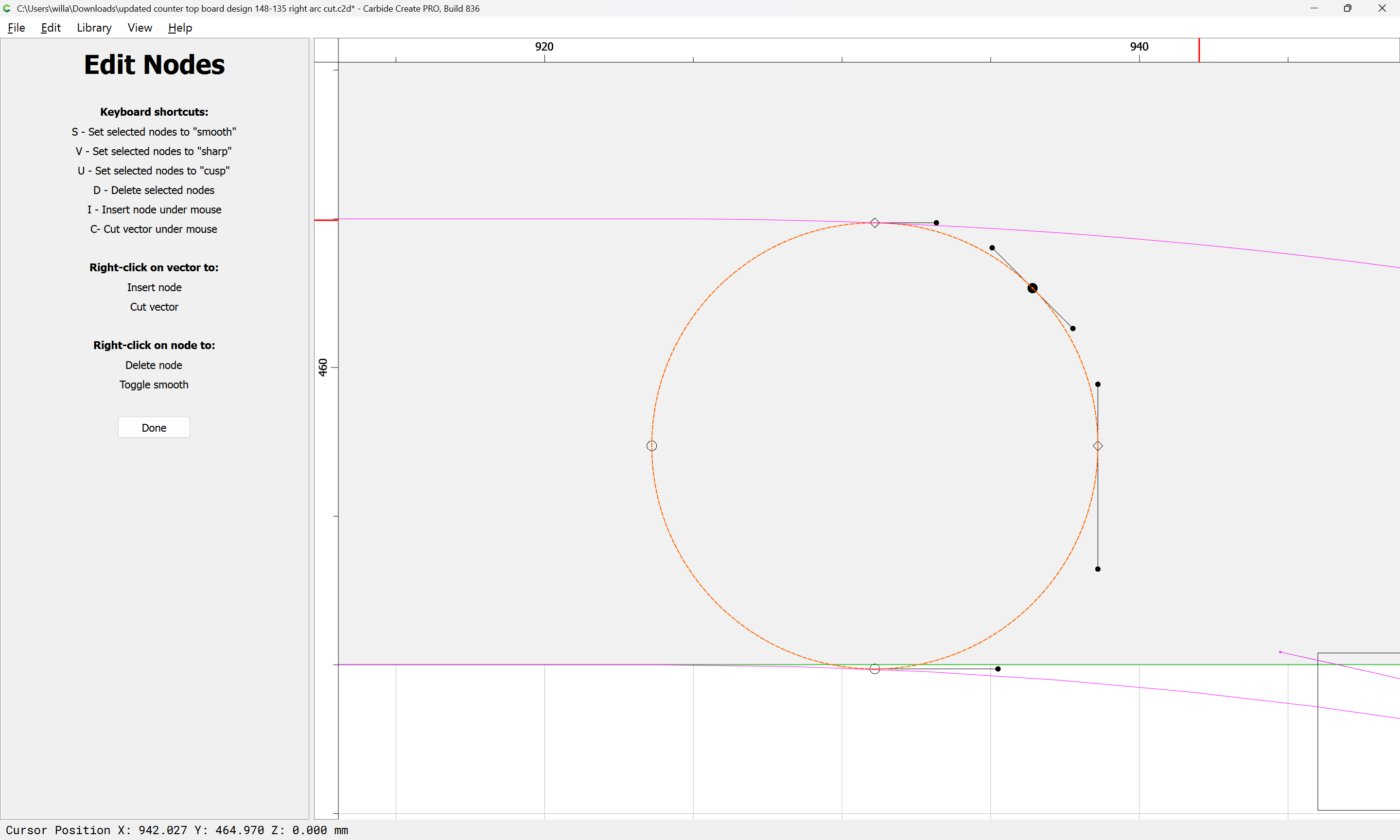Click the Done button
This screenshot has height=840, width=1400.
point(154,427)
